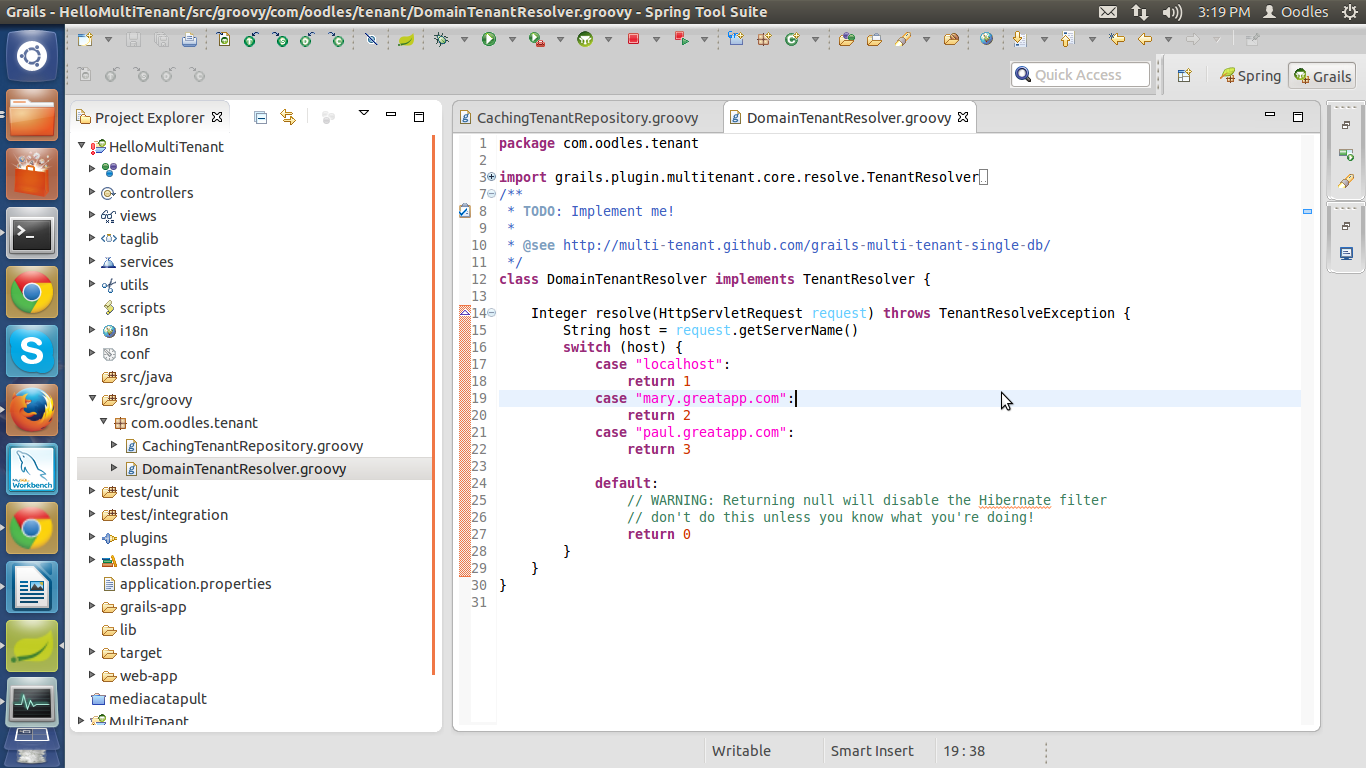Switch to CachingTenantRepository.groovy tab

pos(585,118)
